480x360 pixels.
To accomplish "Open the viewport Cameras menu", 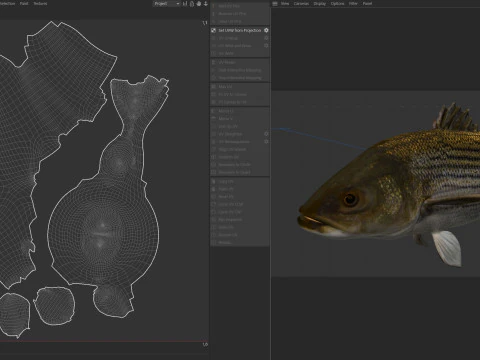I will (301, 4).
